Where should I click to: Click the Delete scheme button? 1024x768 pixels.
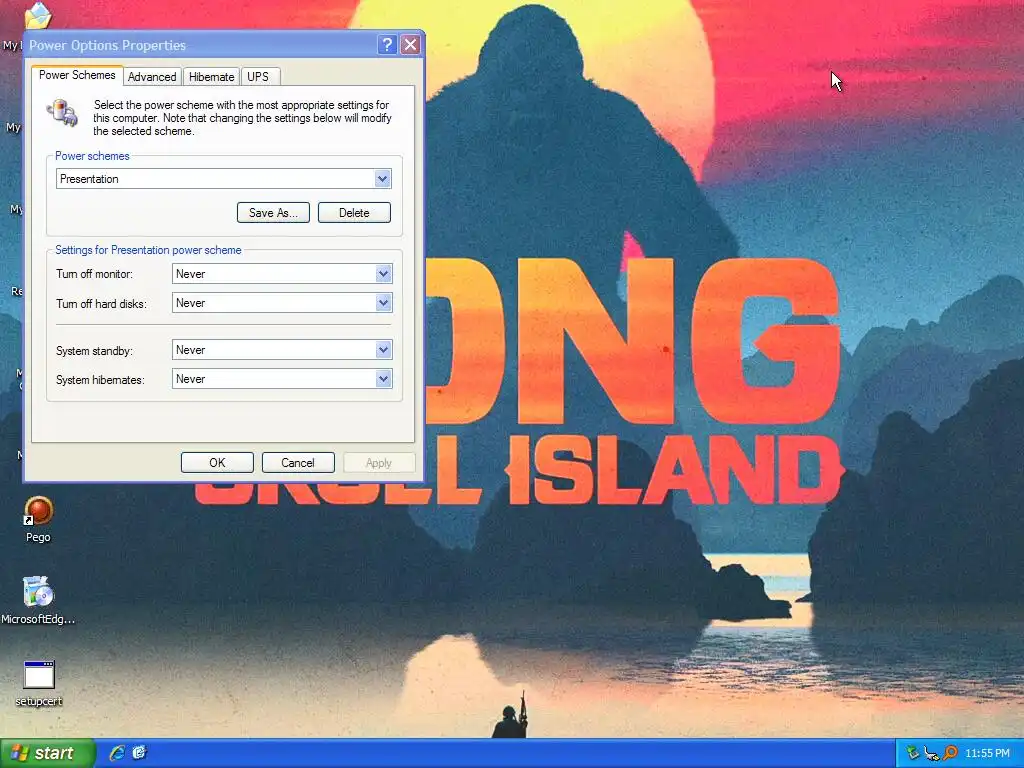354,213
